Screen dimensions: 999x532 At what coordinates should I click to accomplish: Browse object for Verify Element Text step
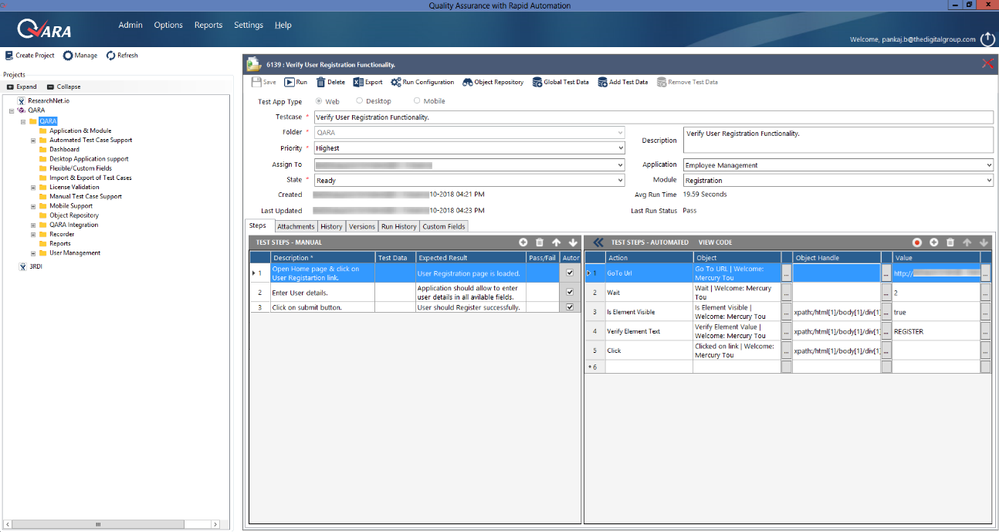pyautogui.click(x=786, y=331)
